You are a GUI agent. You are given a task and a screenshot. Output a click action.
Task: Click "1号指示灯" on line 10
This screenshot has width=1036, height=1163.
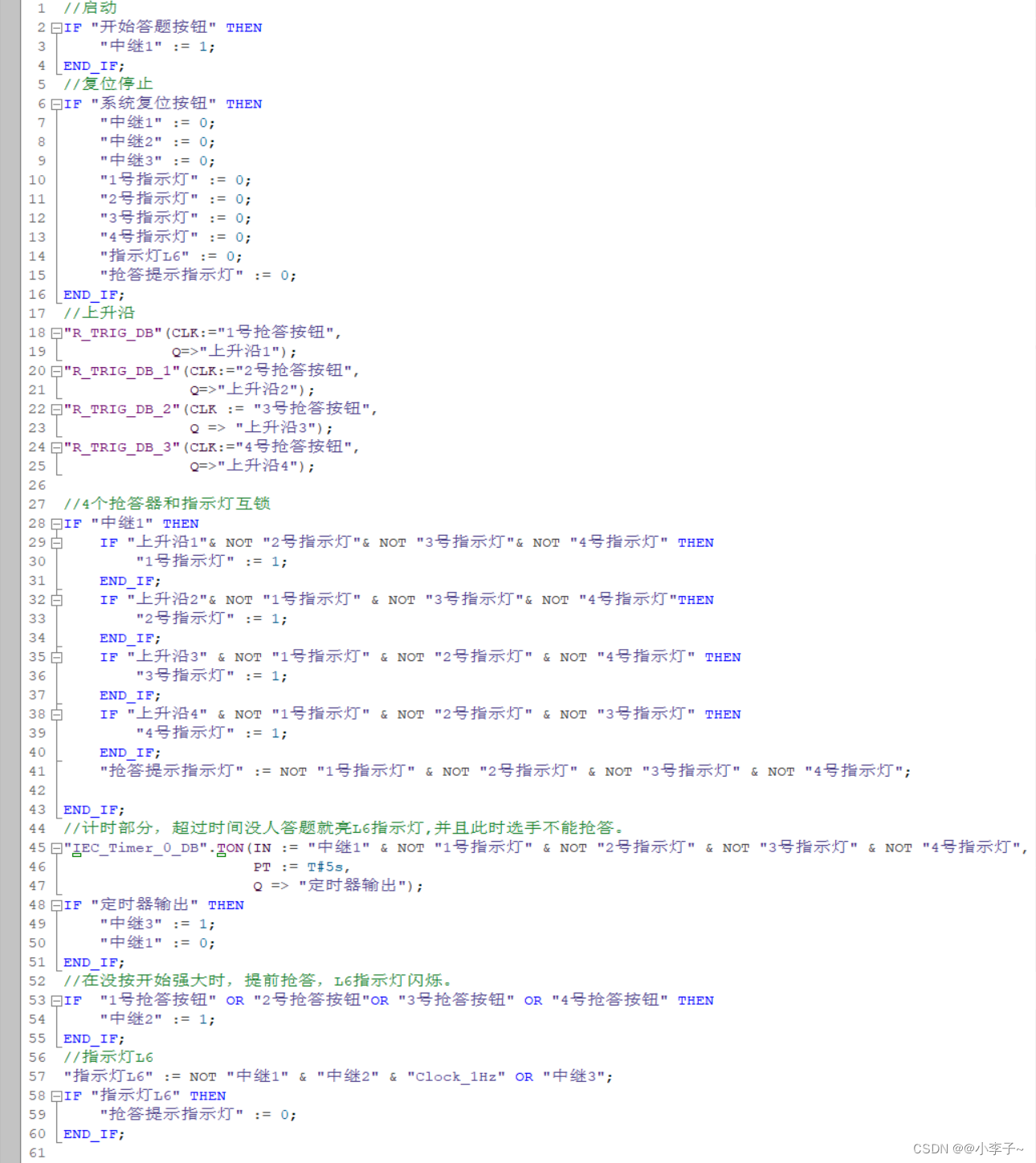(149, 179)
